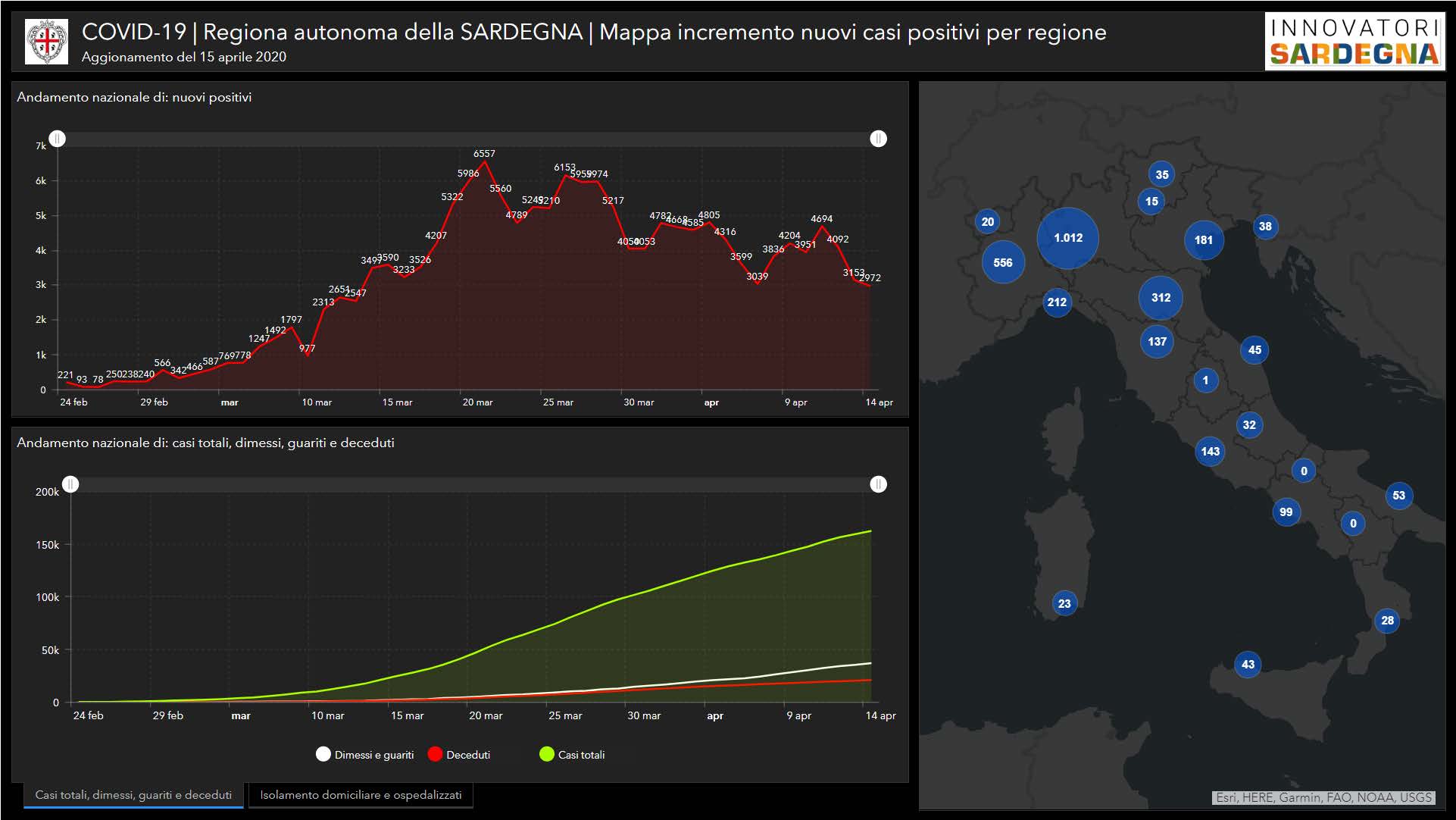
Task: Click right range handle of casi totali chart
Action: [x=878, y=484]
